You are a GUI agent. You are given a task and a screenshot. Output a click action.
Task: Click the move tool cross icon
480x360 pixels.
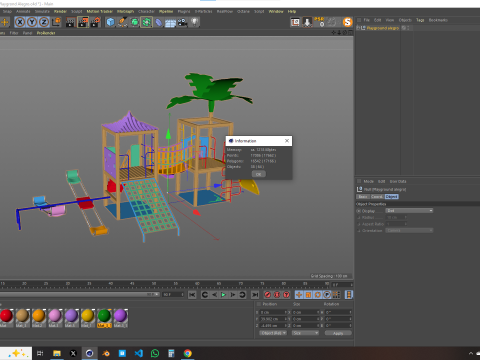[5, 22]
